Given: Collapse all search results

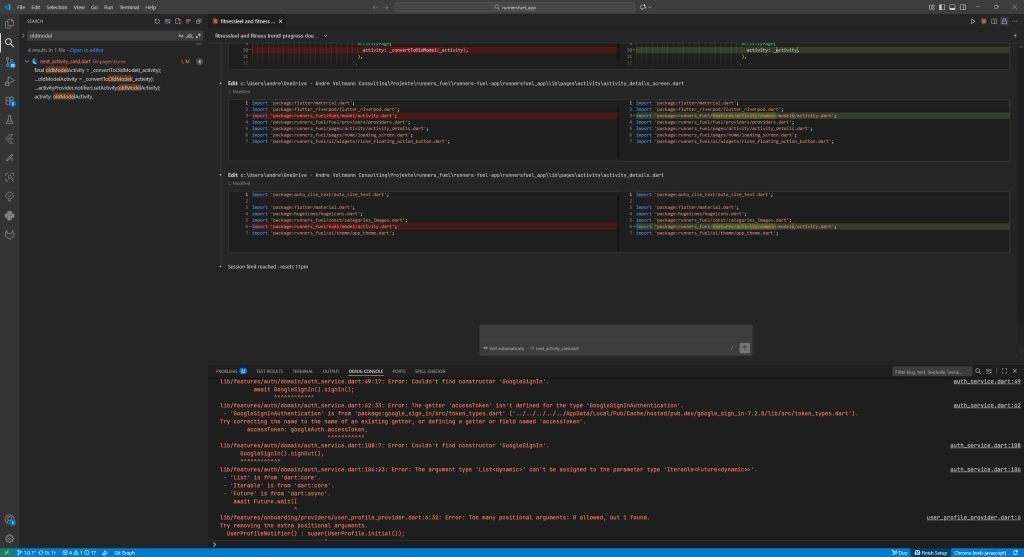Looking at the screenshot, I should 199,21.
